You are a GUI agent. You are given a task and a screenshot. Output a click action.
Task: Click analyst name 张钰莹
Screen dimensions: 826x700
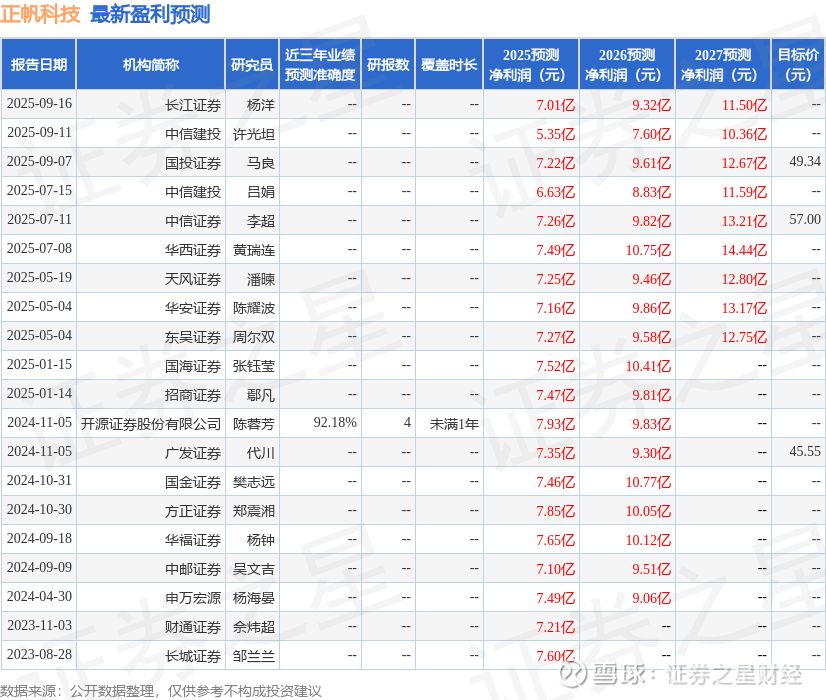254,366
